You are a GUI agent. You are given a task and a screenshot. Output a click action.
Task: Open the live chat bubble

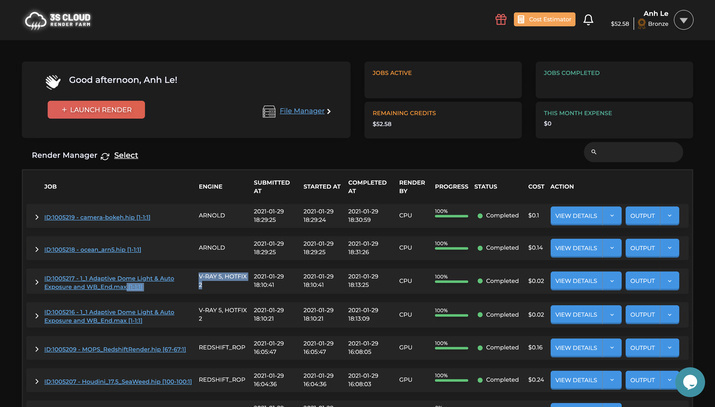click(x=690, y=382)
